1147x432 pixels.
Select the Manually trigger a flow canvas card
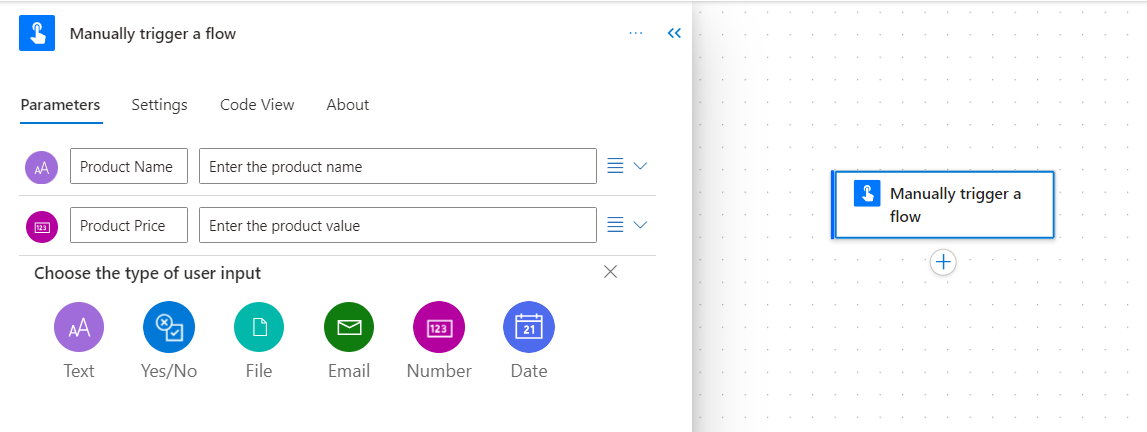pyautogui.click(x=943, y=205)
